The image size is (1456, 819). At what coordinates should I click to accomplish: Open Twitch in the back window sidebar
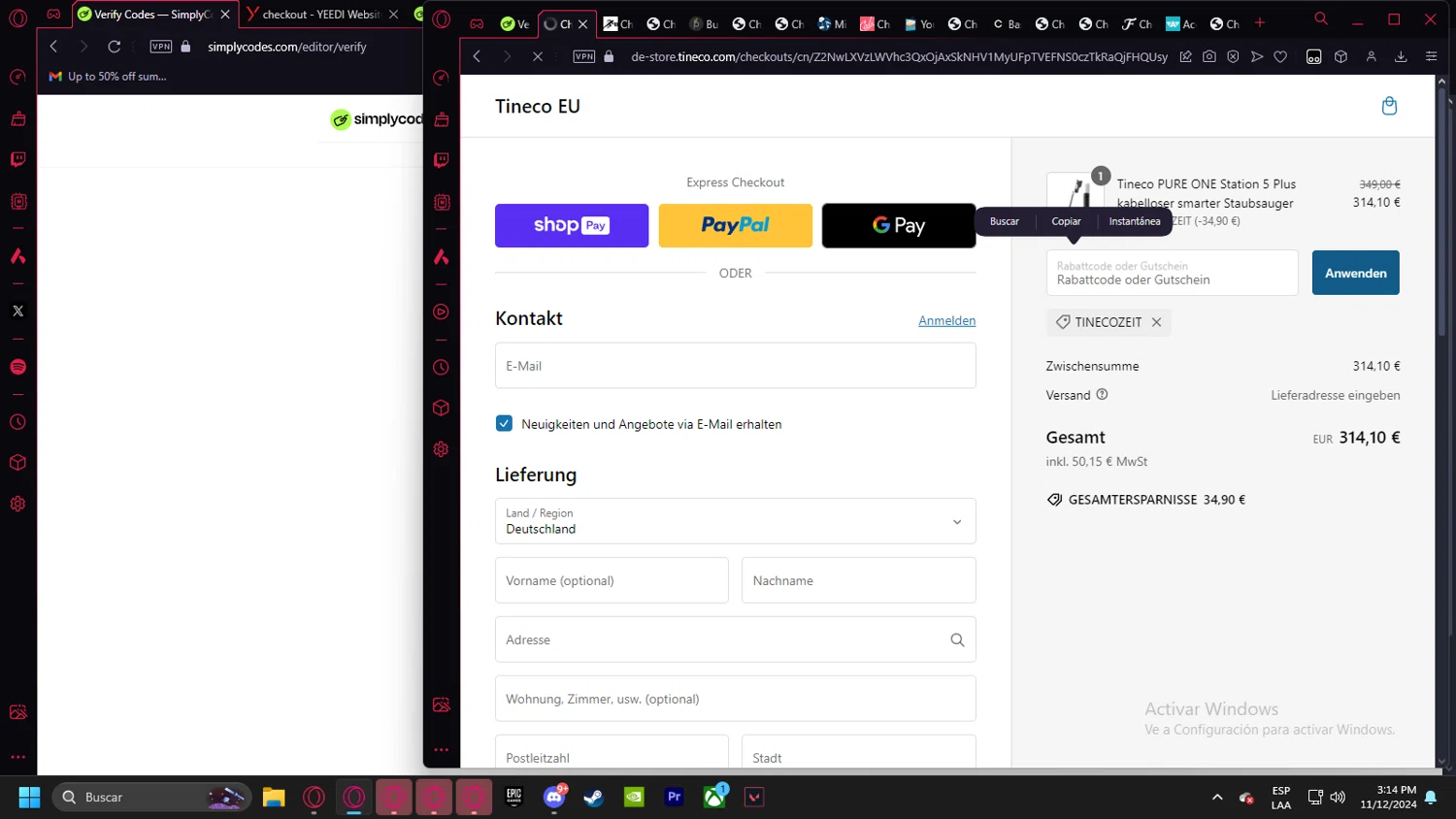(17, 159)
